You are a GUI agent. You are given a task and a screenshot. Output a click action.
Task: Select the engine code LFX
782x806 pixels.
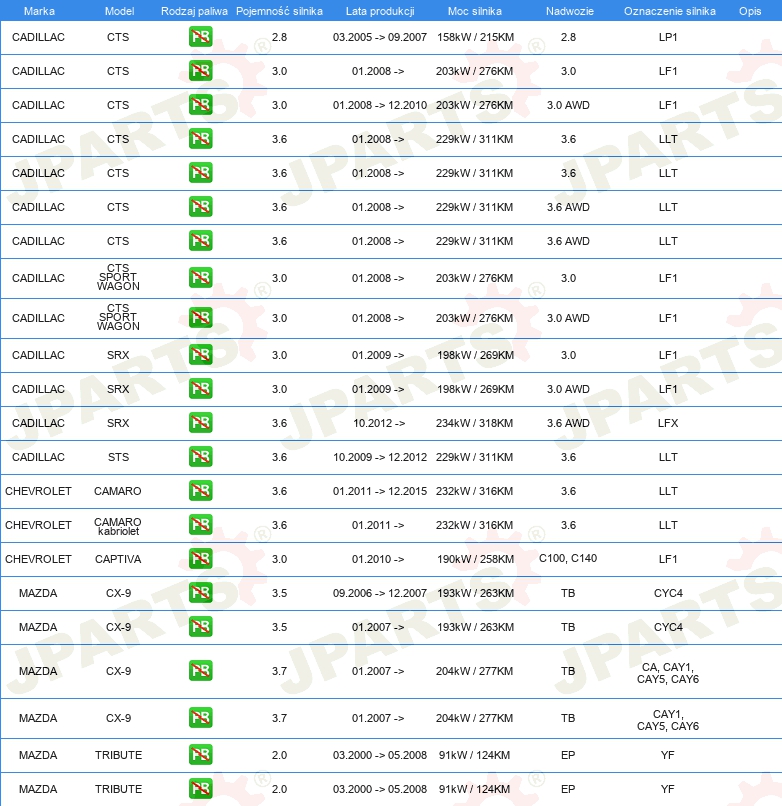pos(668,423)
